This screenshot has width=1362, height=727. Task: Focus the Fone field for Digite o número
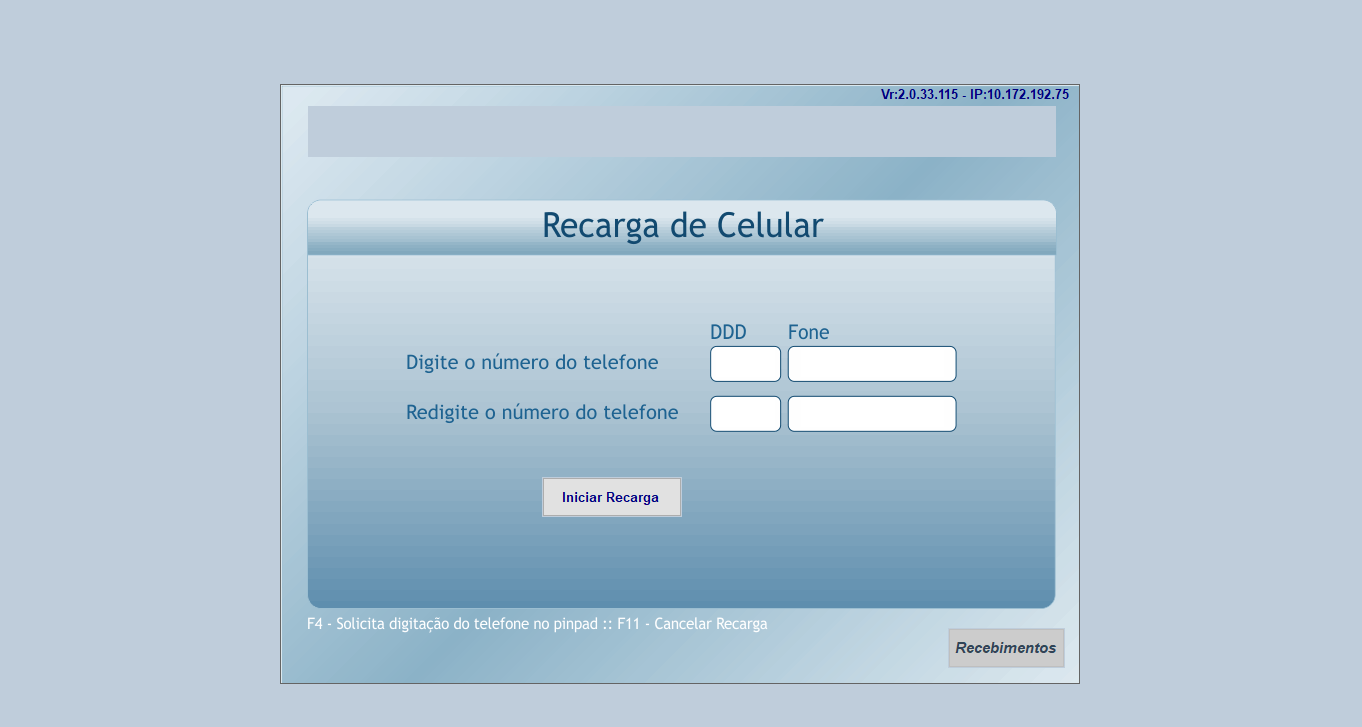click(872, 364)
